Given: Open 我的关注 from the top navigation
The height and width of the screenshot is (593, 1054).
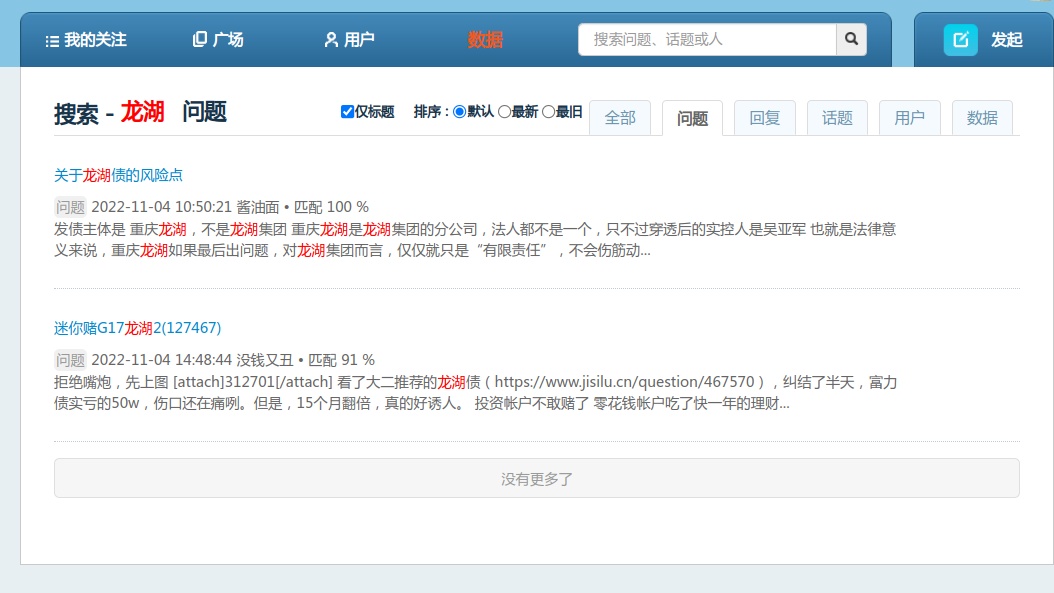Looking at the screenshot, I should point(86,40).
